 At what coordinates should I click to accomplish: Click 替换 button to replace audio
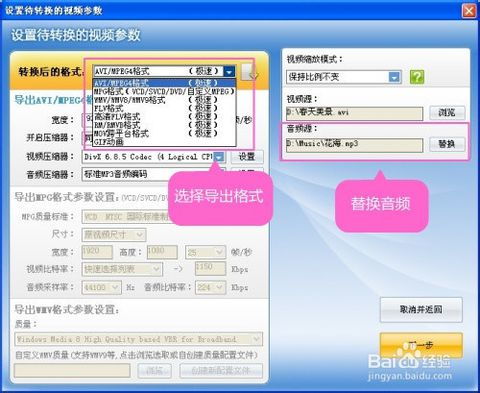tap(447, 144)
